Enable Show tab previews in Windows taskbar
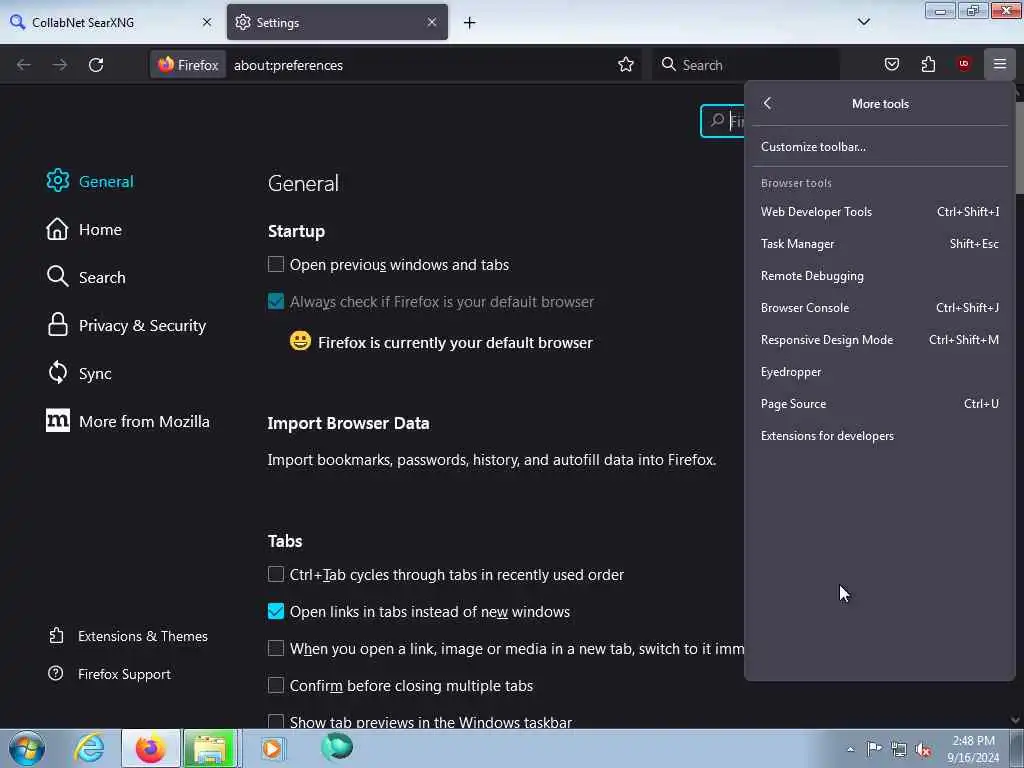This screenshot has height=768, width=1024. (276, 722)
